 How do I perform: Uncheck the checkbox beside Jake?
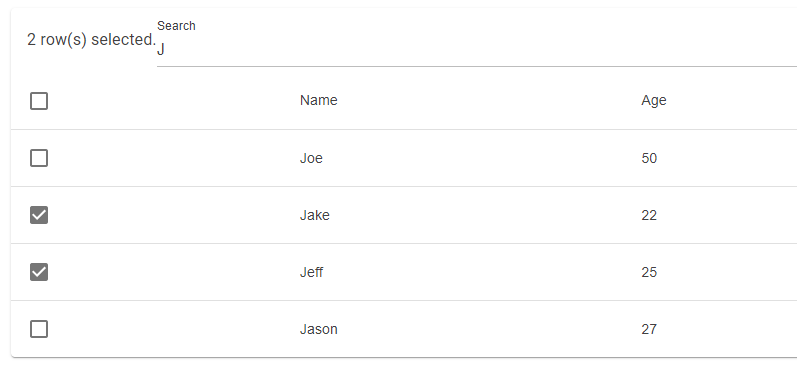point(39,215)
